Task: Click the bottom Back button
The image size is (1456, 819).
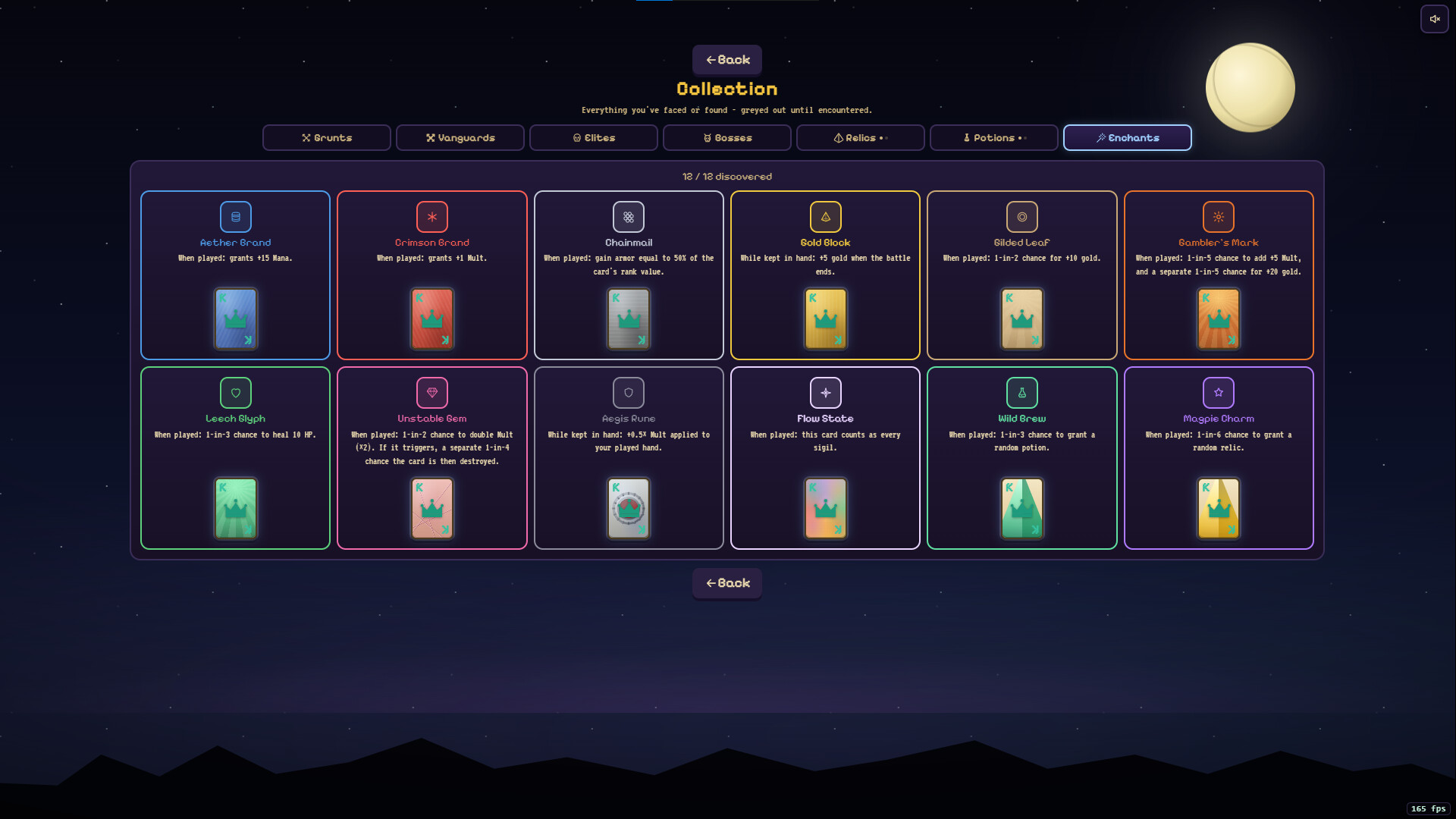Action: (x=727, y=583)
